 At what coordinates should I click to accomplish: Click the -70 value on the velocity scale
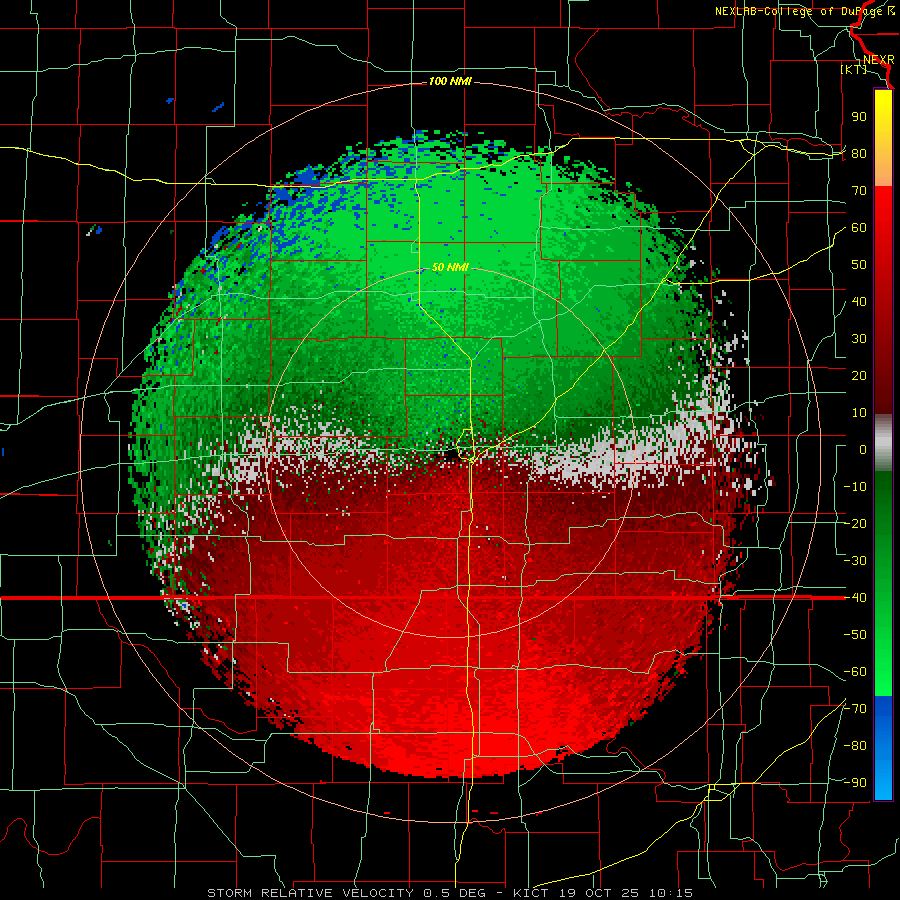[x=855, y=709]
